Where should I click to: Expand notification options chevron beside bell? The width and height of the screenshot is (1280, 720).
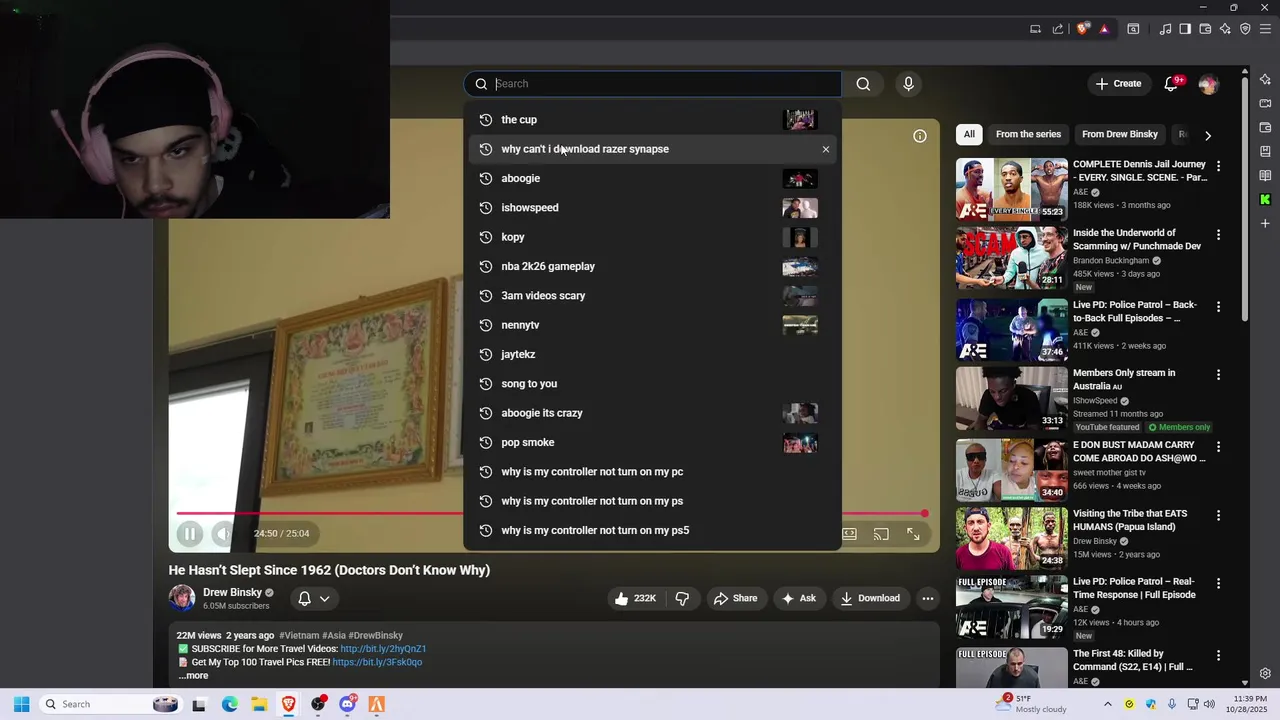325,599
